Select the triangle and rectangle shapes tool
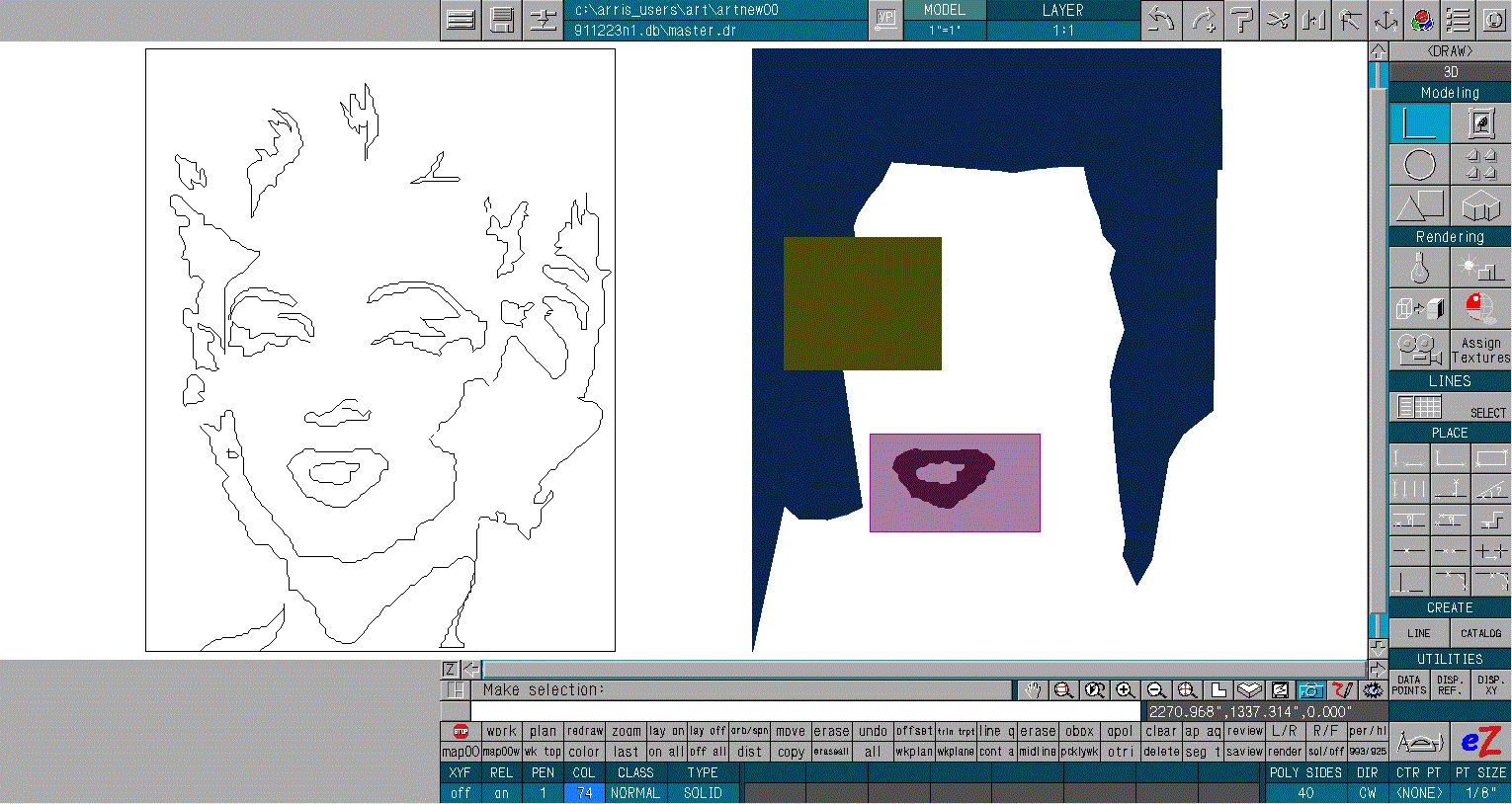Image resolution: width=1512 pixels, height=804 pixels. (x=1419, y=206)
